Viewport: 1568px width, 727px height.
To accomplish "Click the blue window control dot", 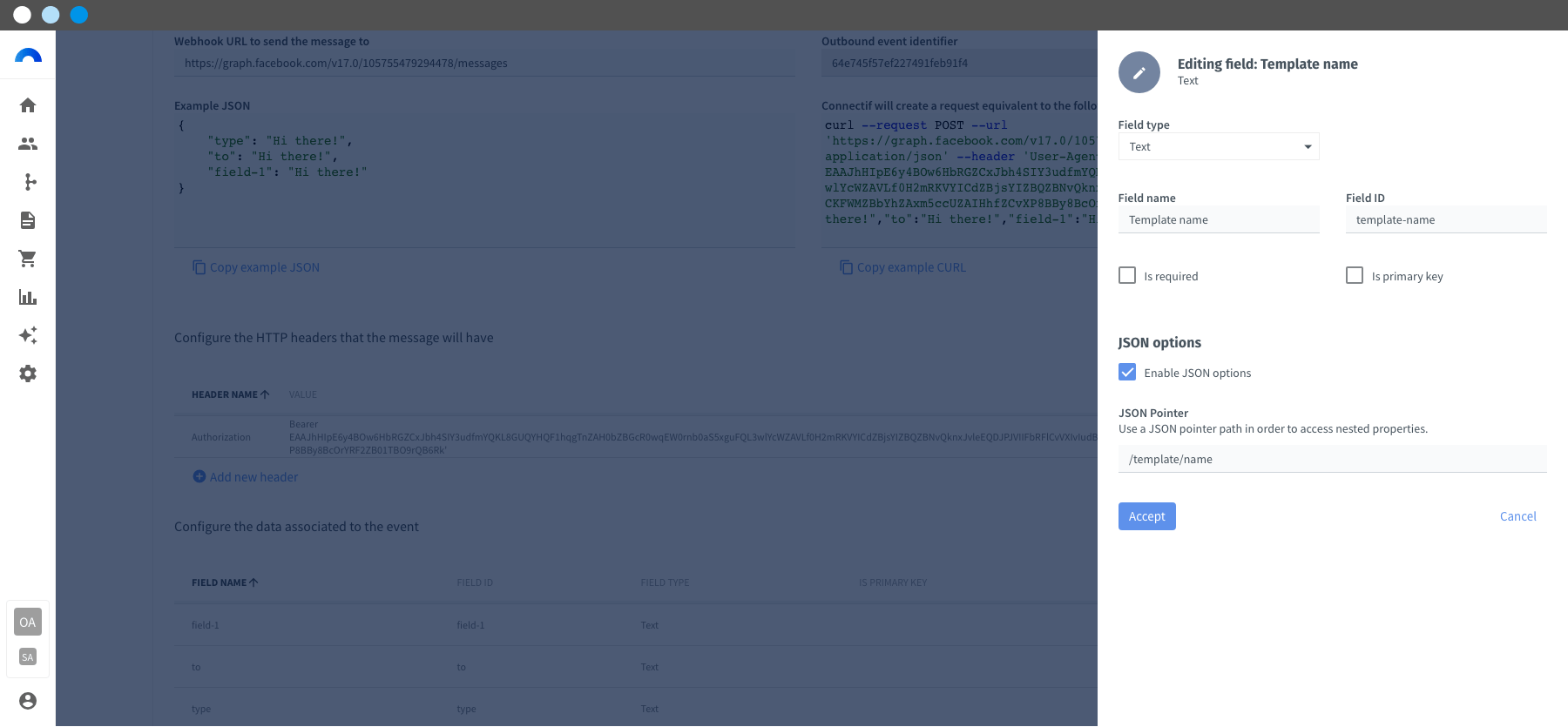I will (x=79, y=15).
